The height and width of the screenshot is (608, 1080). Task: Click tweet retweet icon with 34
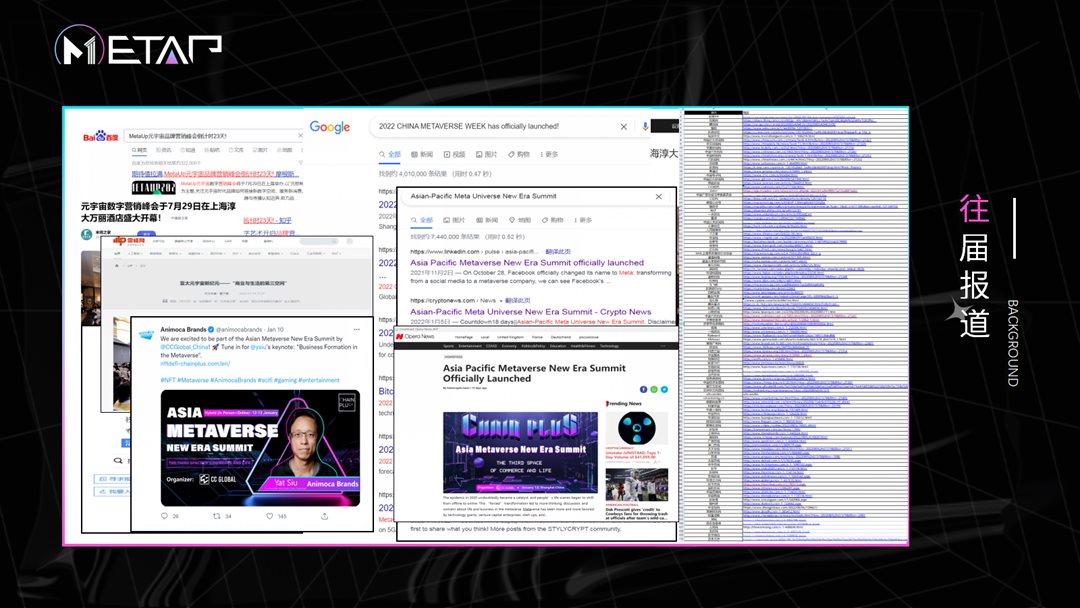[217, 516]
